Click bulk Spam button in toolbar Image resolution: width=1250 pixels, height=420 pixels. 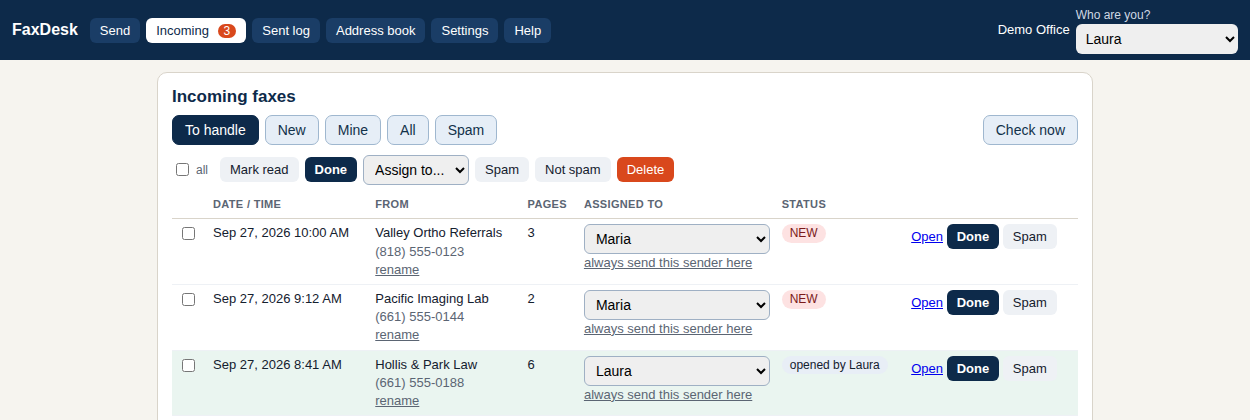pyautogui.click(x=502, y=170)
